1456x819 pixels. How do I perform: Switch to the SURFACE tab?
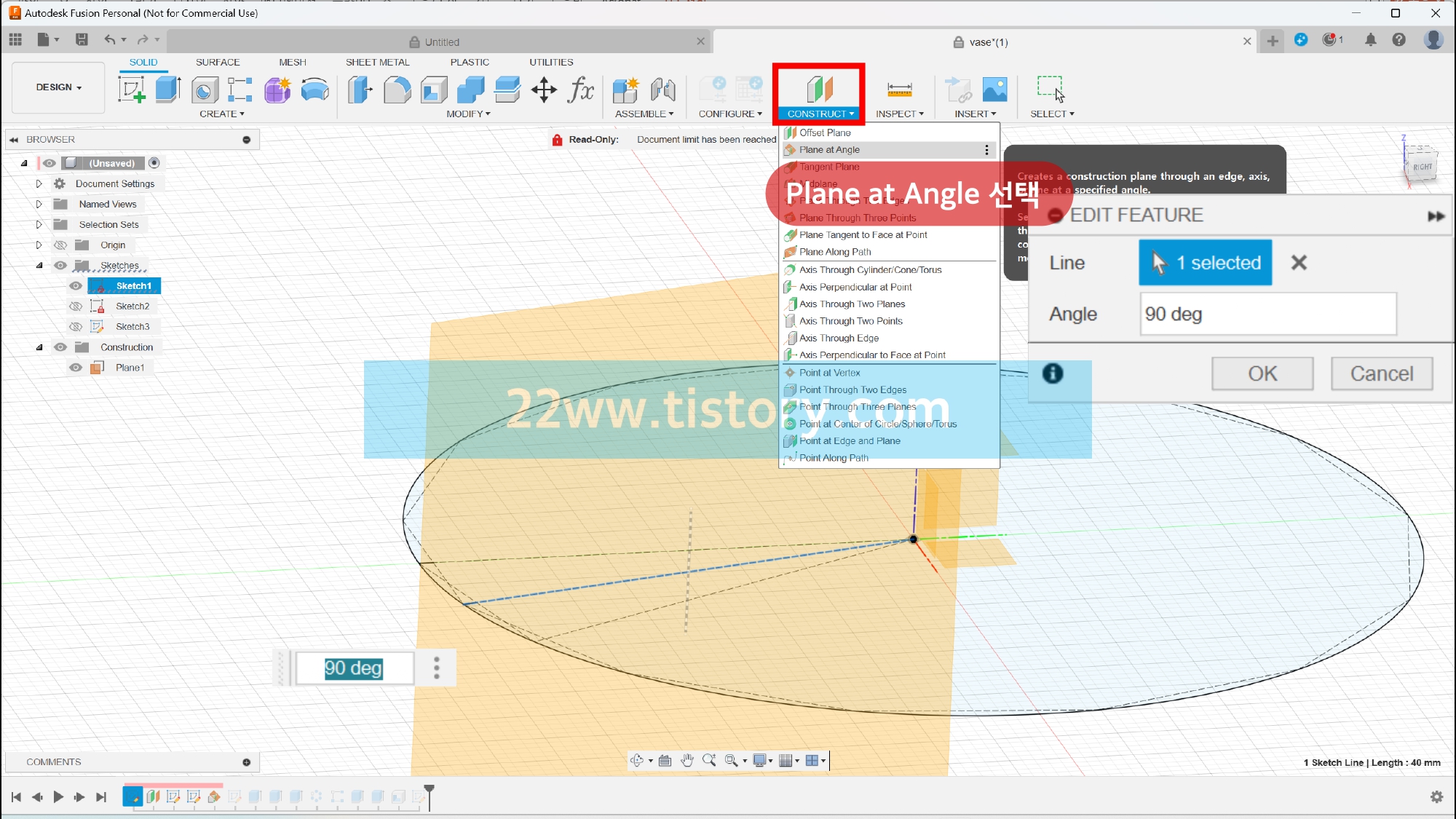(x=217, y=63)
